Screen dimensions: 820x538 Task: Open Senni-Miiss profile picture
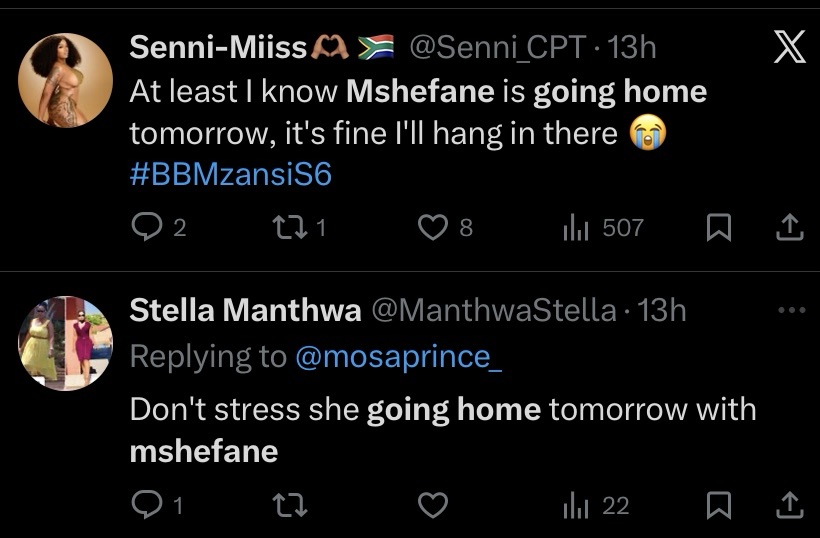pos(65,81)
